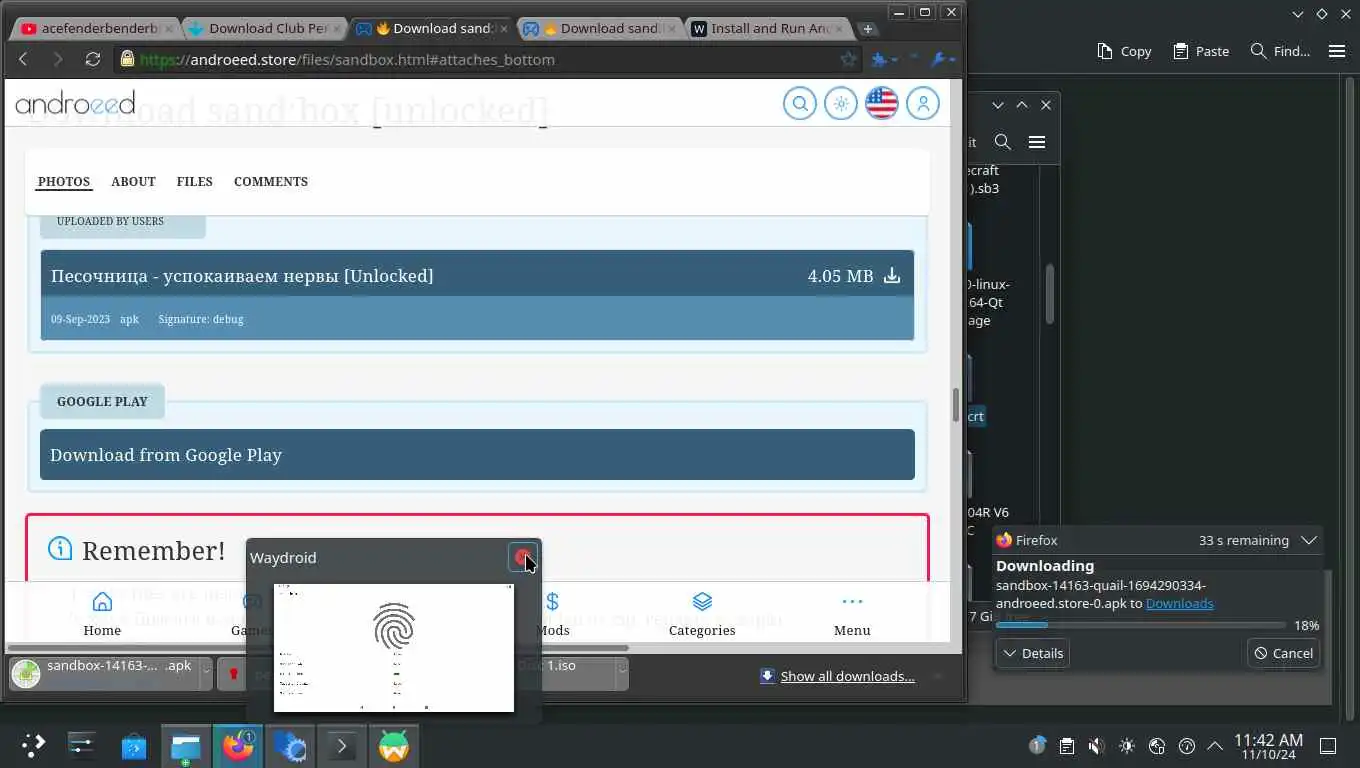Cancel the Firefox download
The width and height of the screenshot is (1360, 768).
click(1283, 653)
